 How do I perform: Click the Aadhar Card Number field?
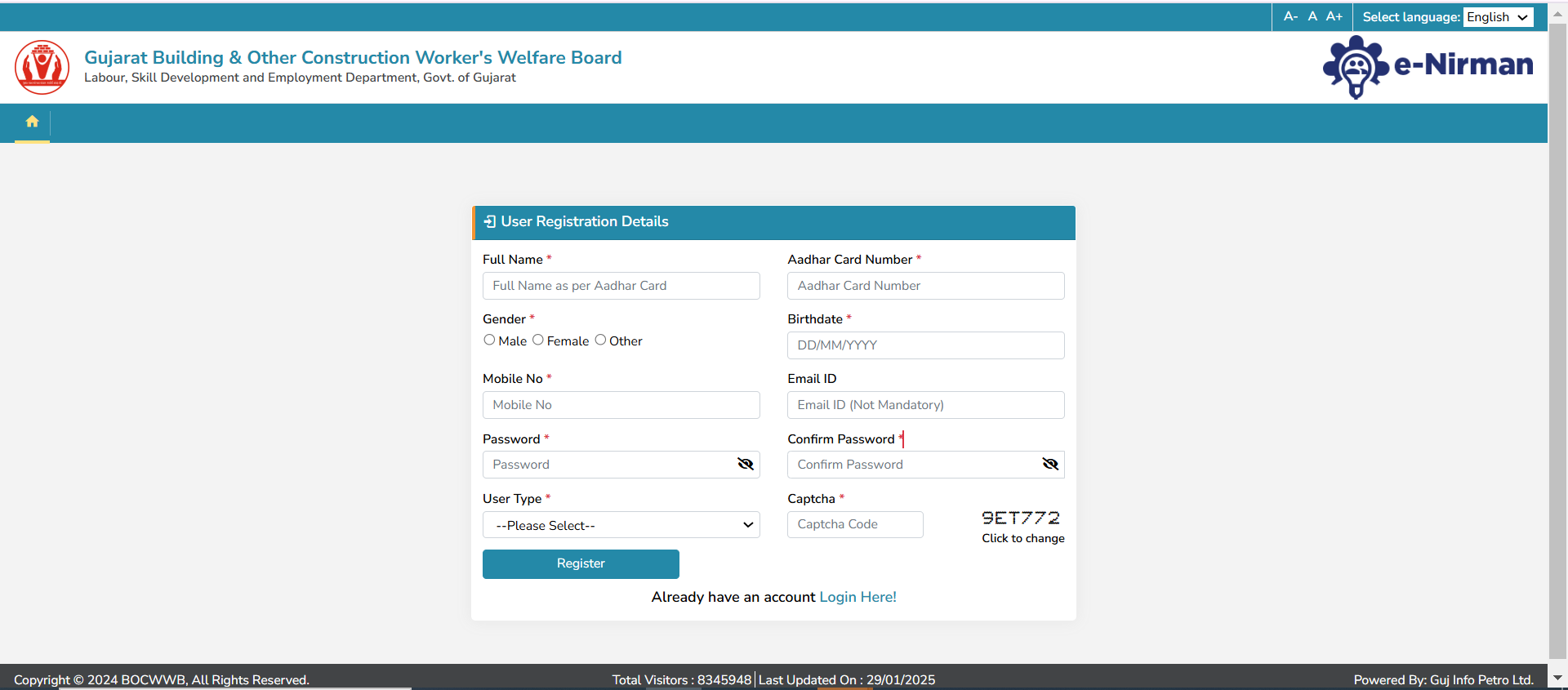coord(925,286)
